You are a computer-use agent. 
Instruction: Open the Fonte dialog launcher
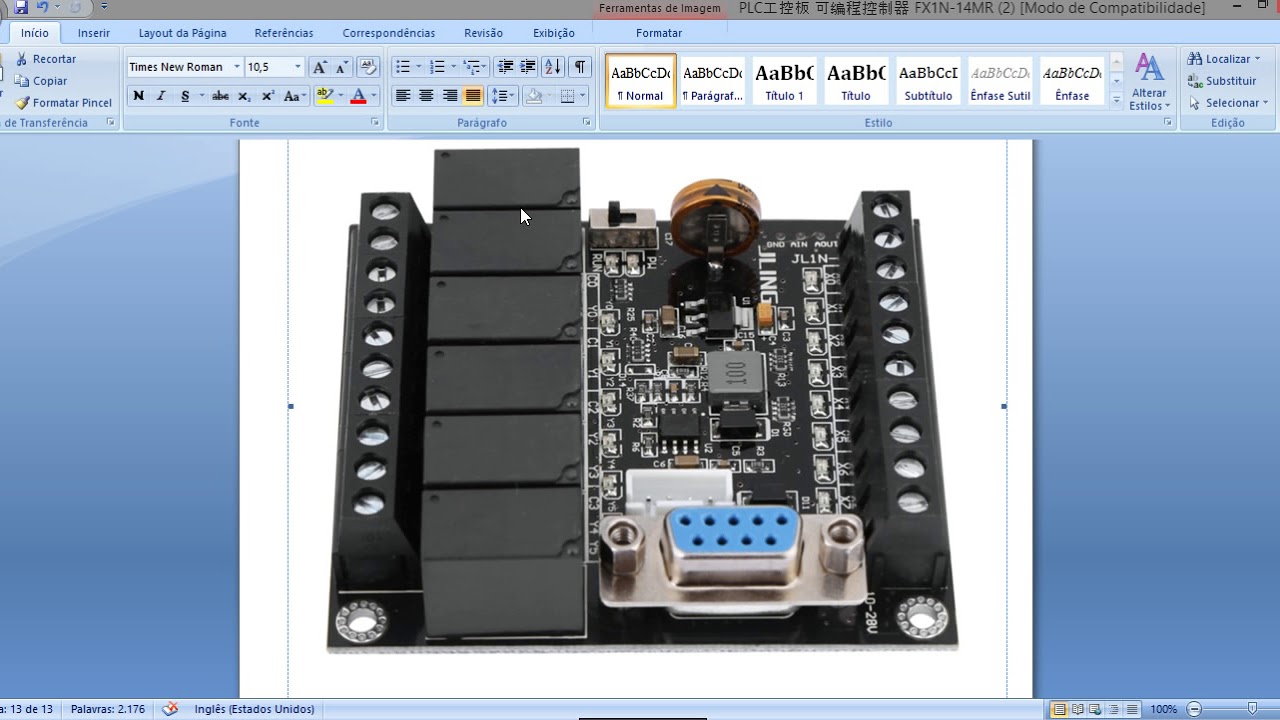pyautogui.click(x=376, y=122)
